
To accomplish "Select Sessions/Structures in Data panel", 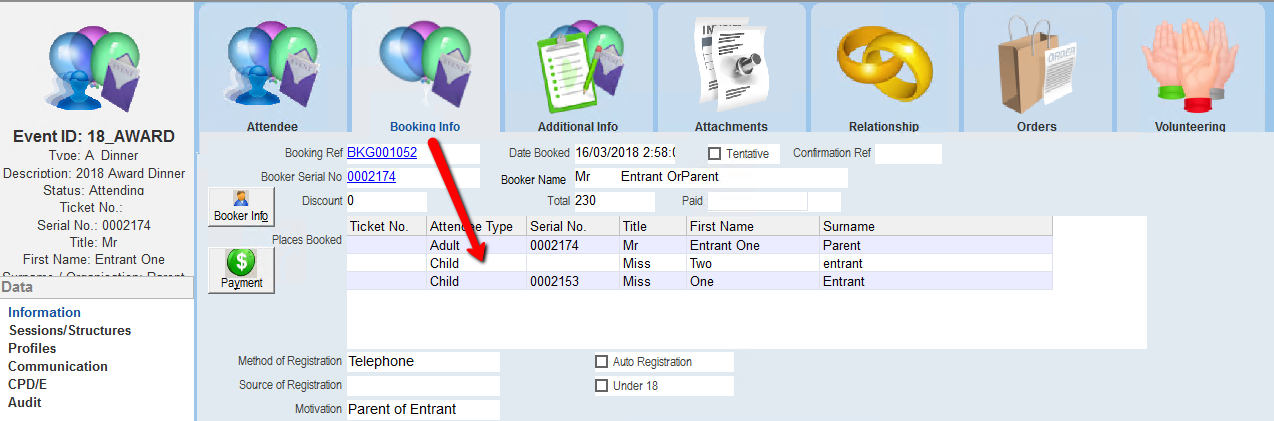I will [x=69, y=331].
